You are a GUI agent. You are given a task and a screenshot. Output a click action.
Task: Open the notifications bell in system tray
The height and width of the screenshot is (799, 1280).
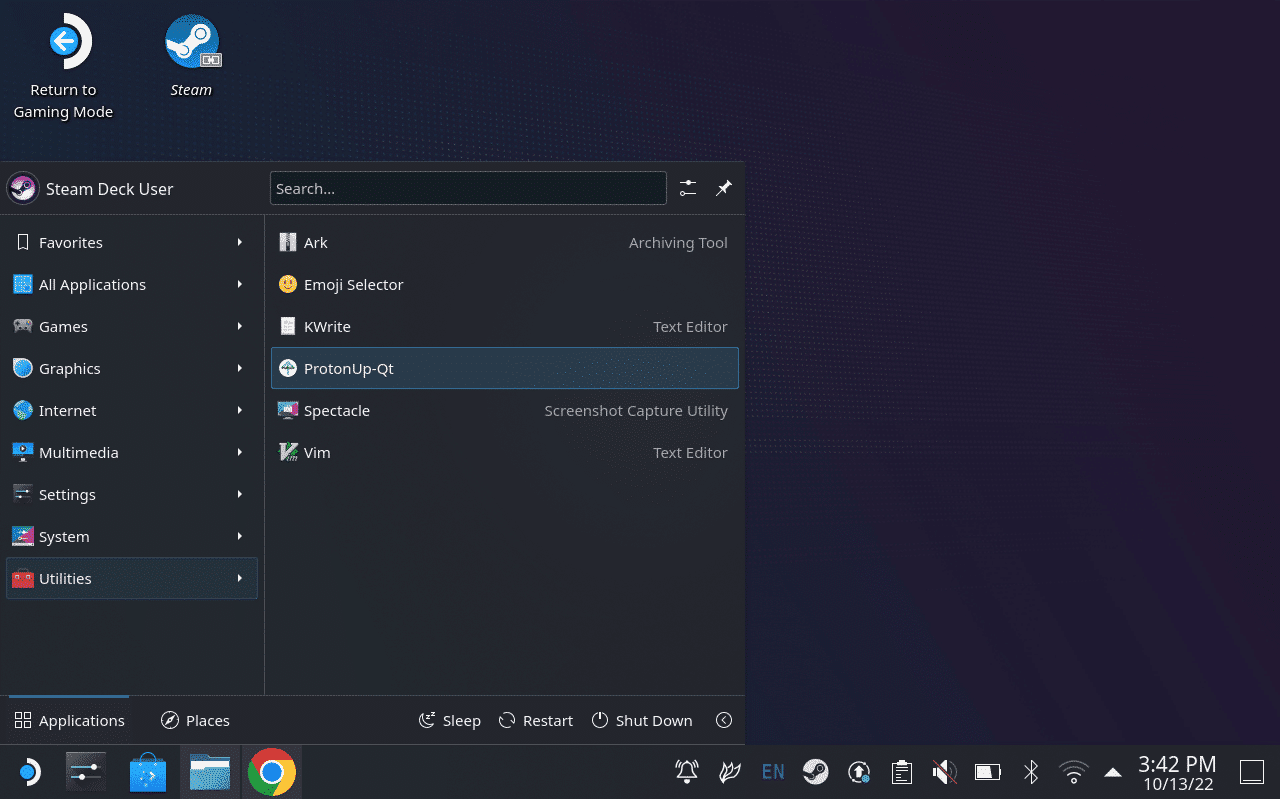tap(687, 772)
